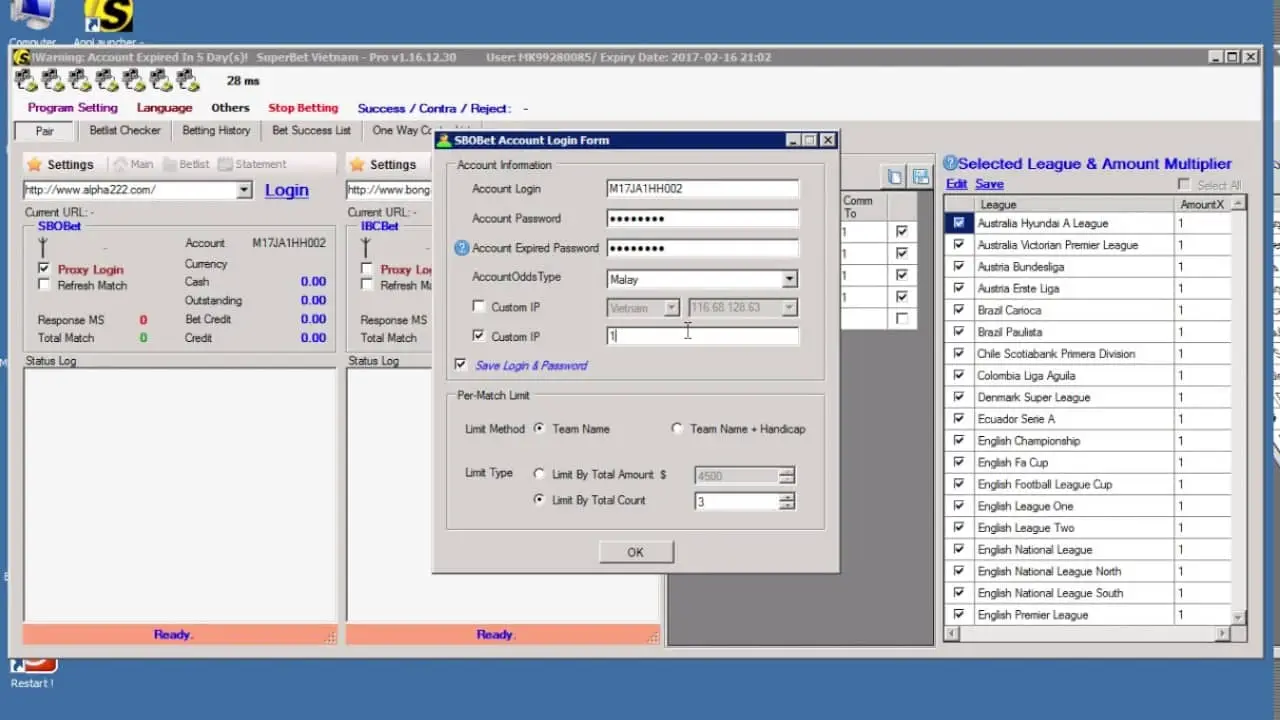
Task: Enable Refresh Match checkbox in SBOBet panel
Action: [x=44, y=285]
